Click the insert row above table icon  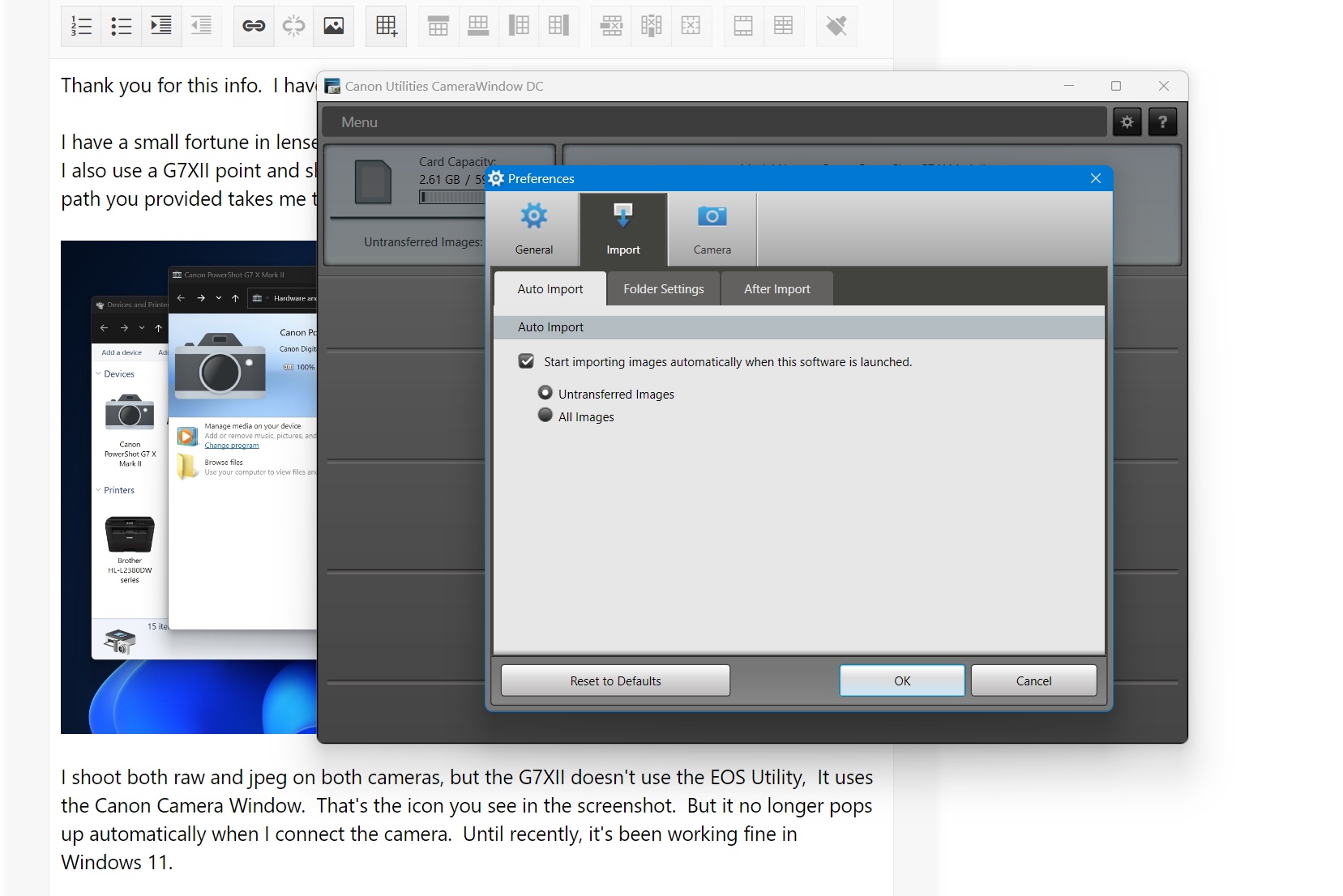click(x=438, y=26)
